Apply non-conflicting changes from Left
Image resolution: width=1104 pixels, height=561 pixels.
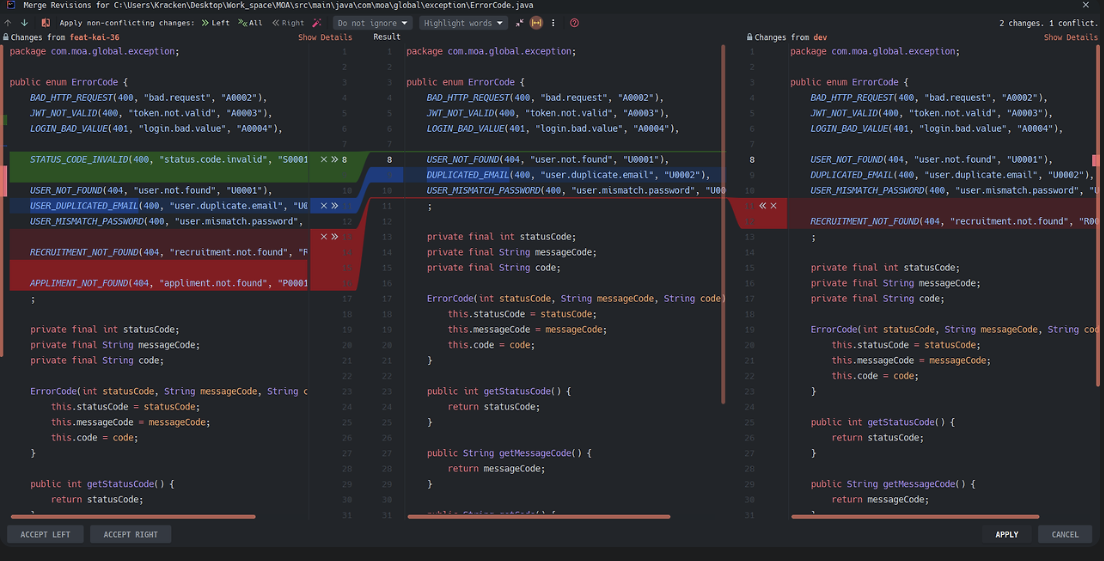(x=215, y=23)
